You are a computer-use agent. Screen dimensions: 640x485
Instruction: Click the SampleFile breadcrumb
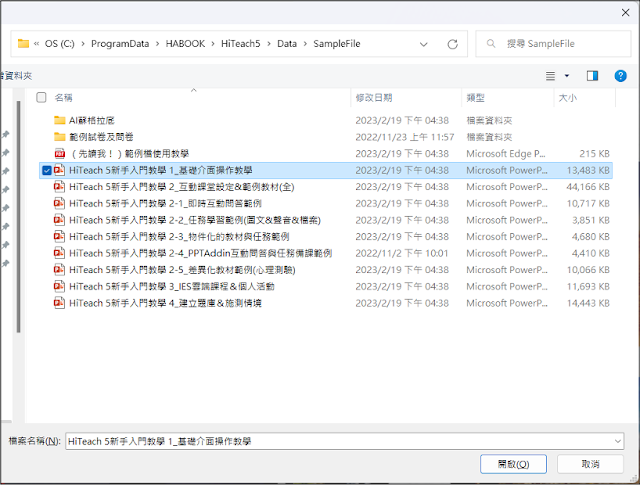tap(337, 44)
